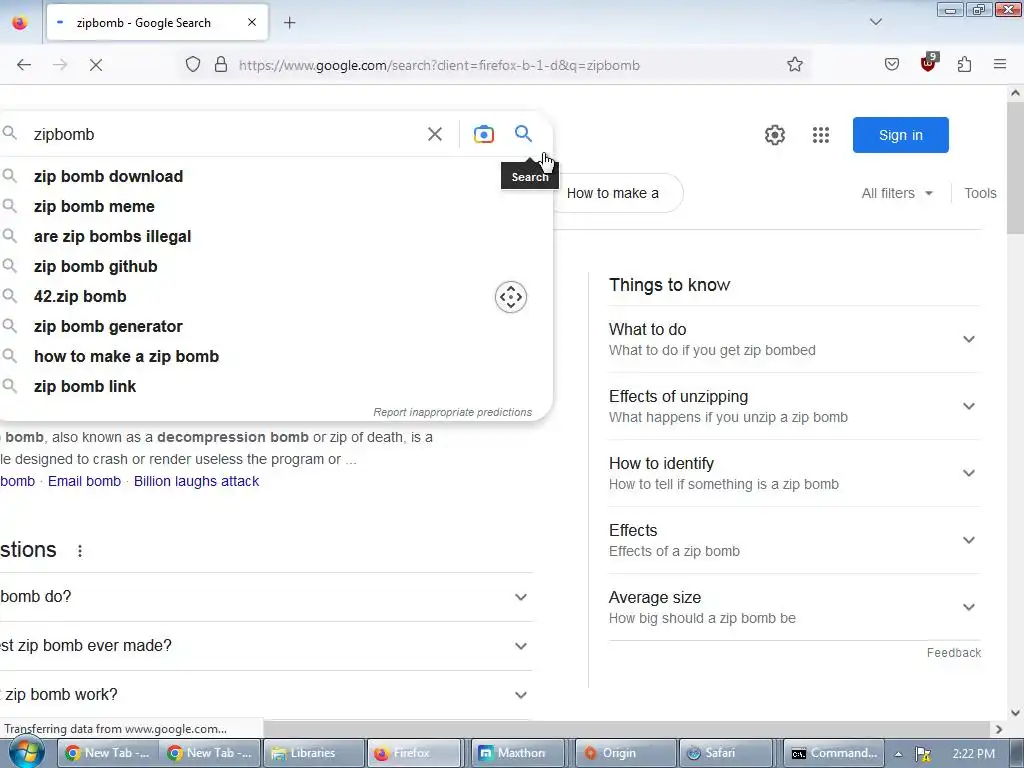The height and width of the screenshot is (768, 1024).
Task: Open the Windows Start orb
Action: [26, 752]
